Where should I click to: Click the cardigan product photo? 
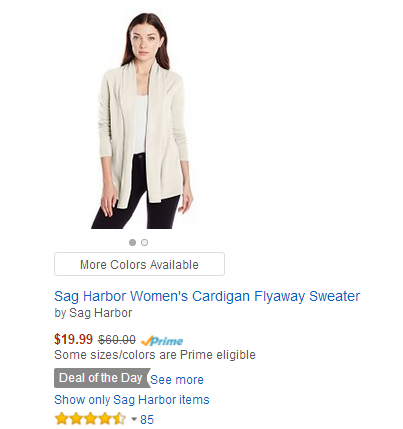click(x=142, y=121)
